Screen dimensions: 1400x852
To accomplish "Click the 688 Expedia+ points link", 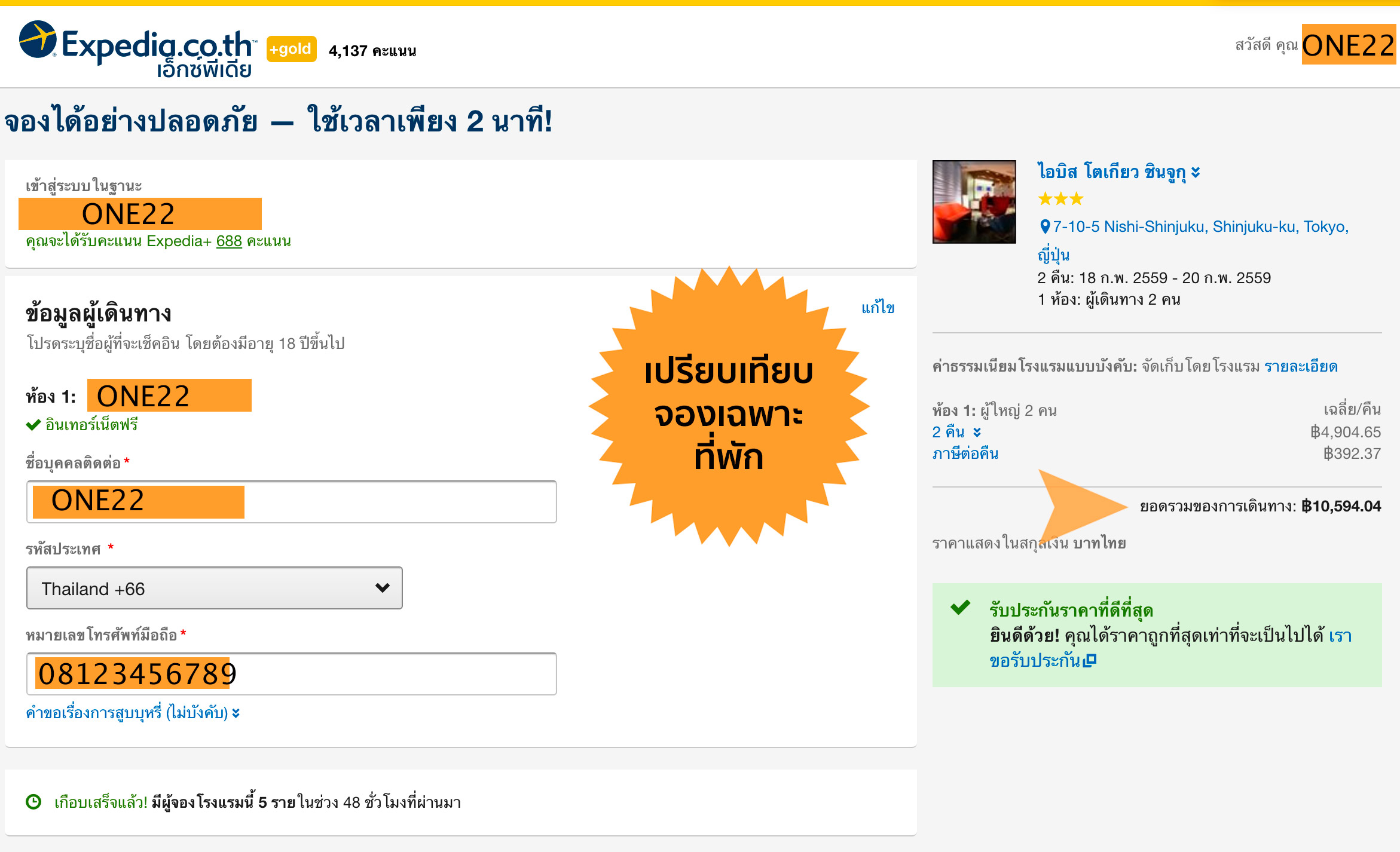I will point(229,241).
